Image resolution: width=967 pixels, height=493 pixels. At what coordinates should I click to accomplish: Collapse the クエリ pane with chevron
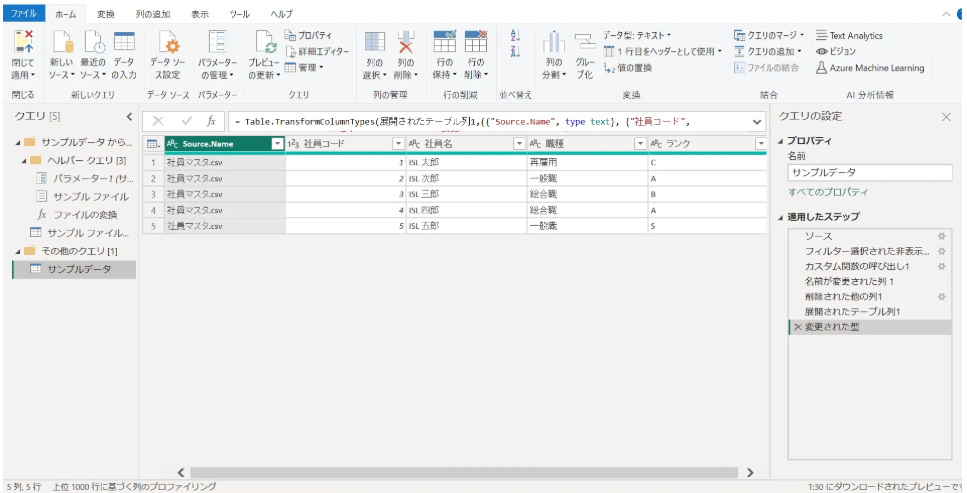[x=129, y=117]
